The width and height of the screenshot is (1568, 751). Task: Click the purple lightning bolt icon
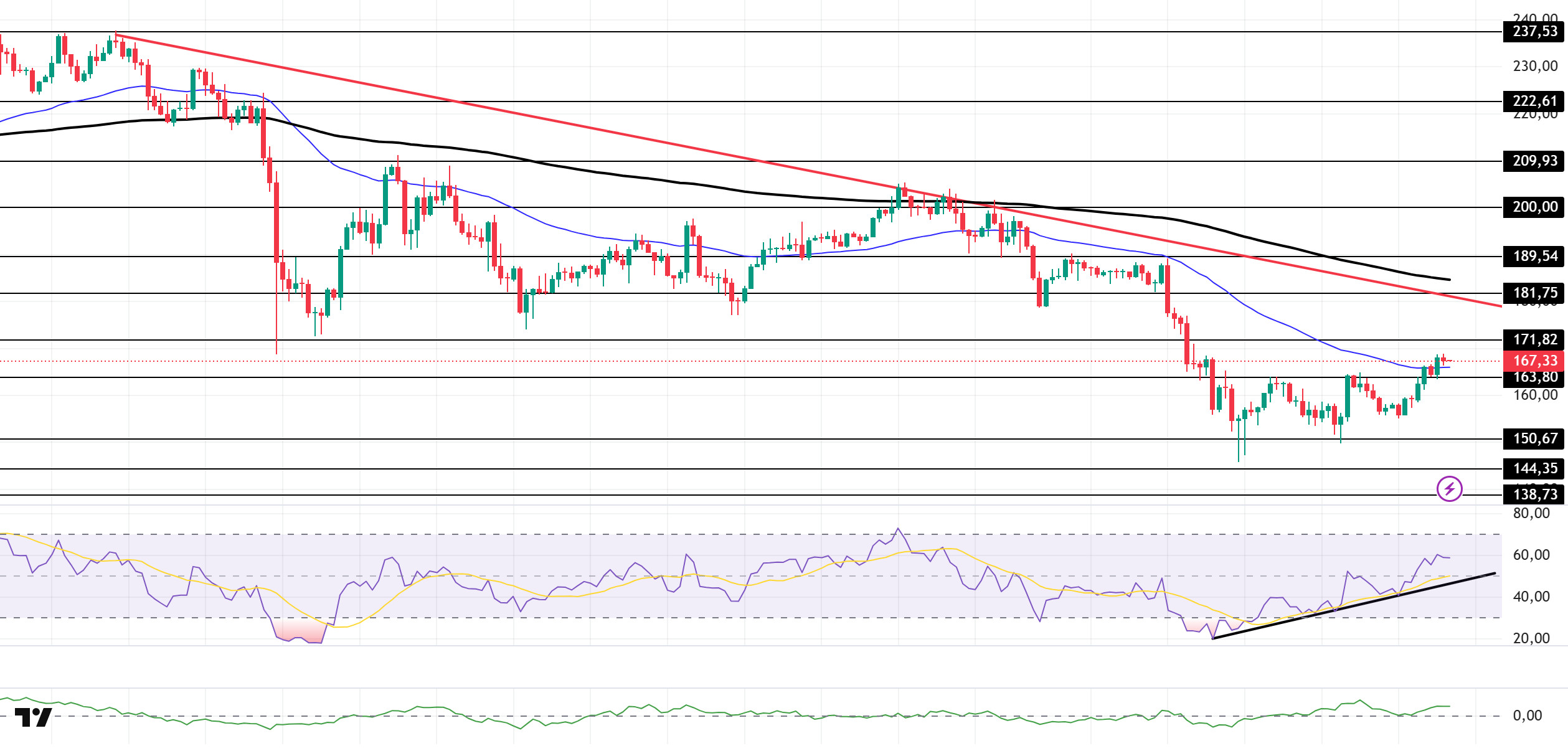[1449, 489]
